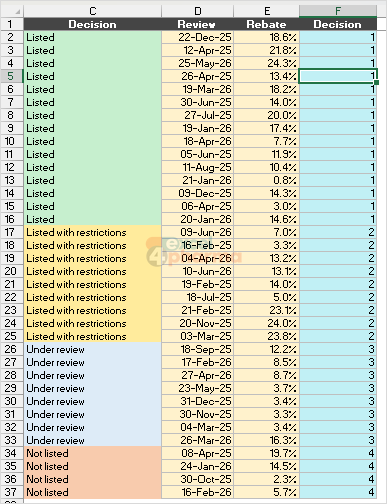Screen dimensions: 387x504
Task: Click Listed with restrictions cell in row 25
Action: tap(93, 336)
